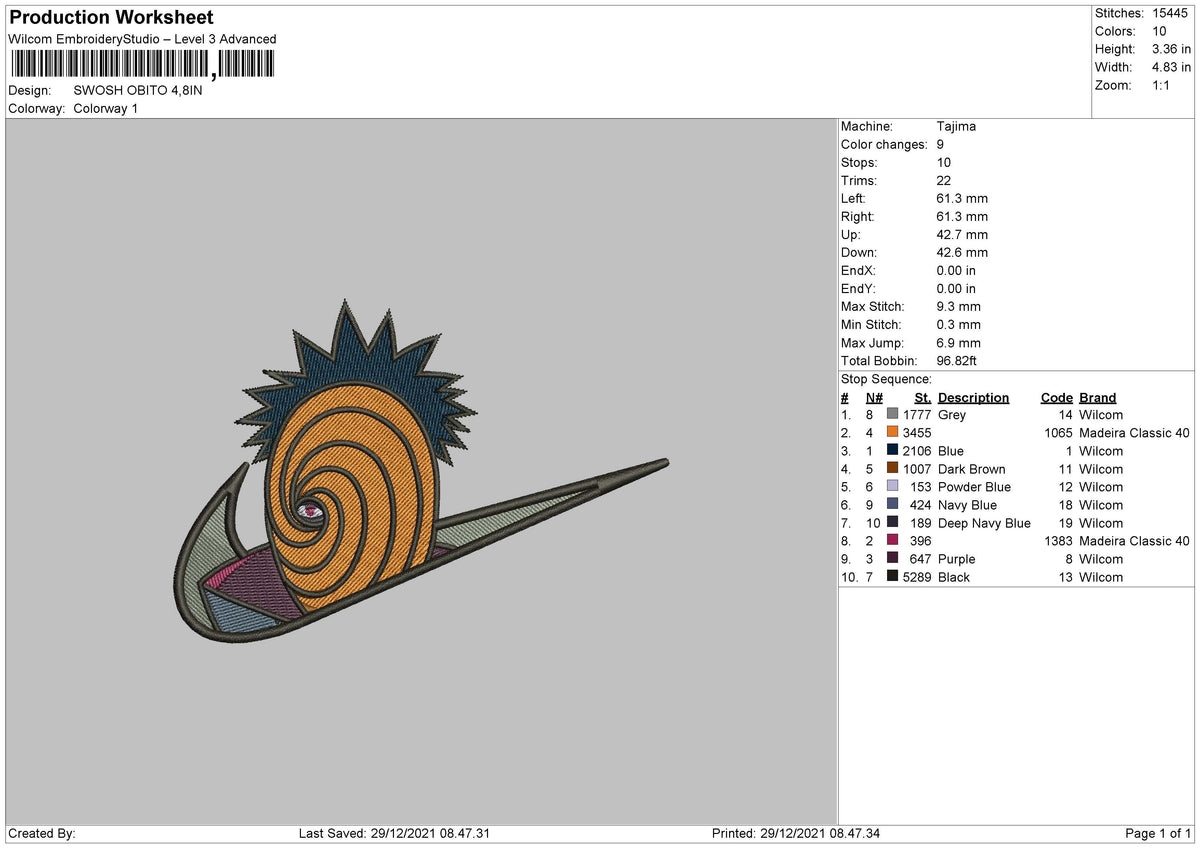This screenshot has width=1200, height=848.
Task: Click the Production Worksheet title
Action: click(111, 17)
